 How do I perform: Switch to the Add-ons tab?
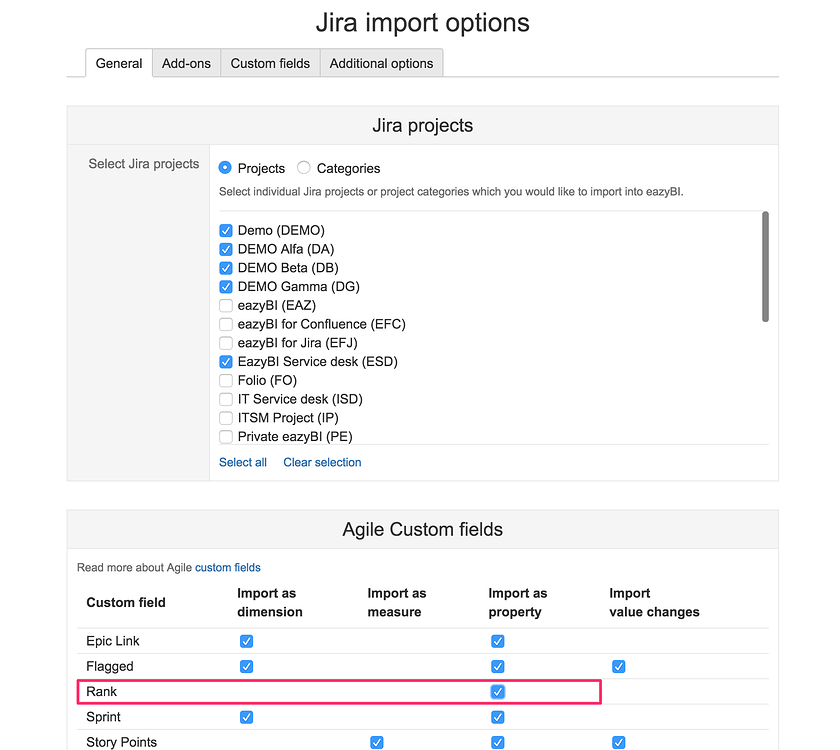point(186,62)
